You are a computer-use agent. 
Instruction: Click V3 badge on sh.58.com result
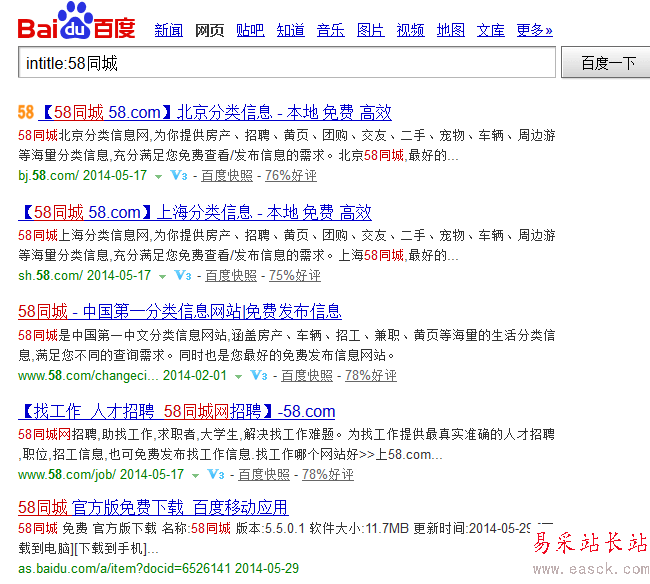[183, 276]
